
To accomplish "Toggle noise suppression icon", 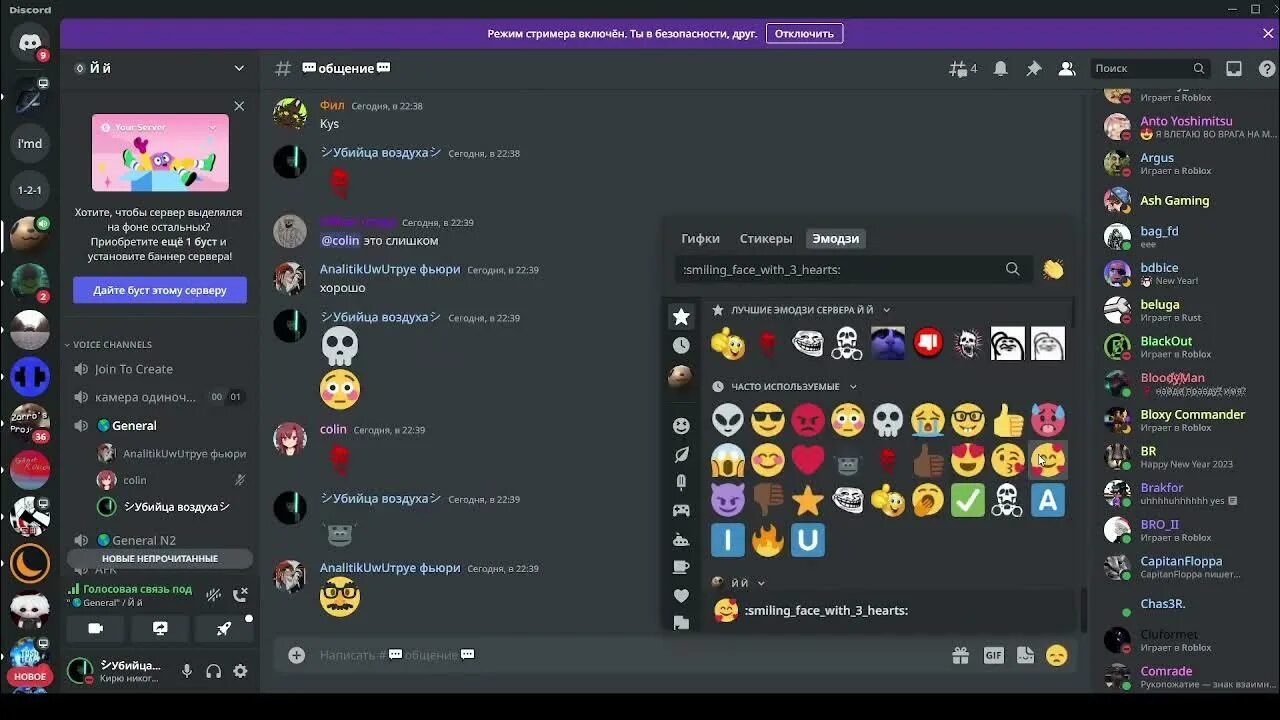I will point(213,595).
